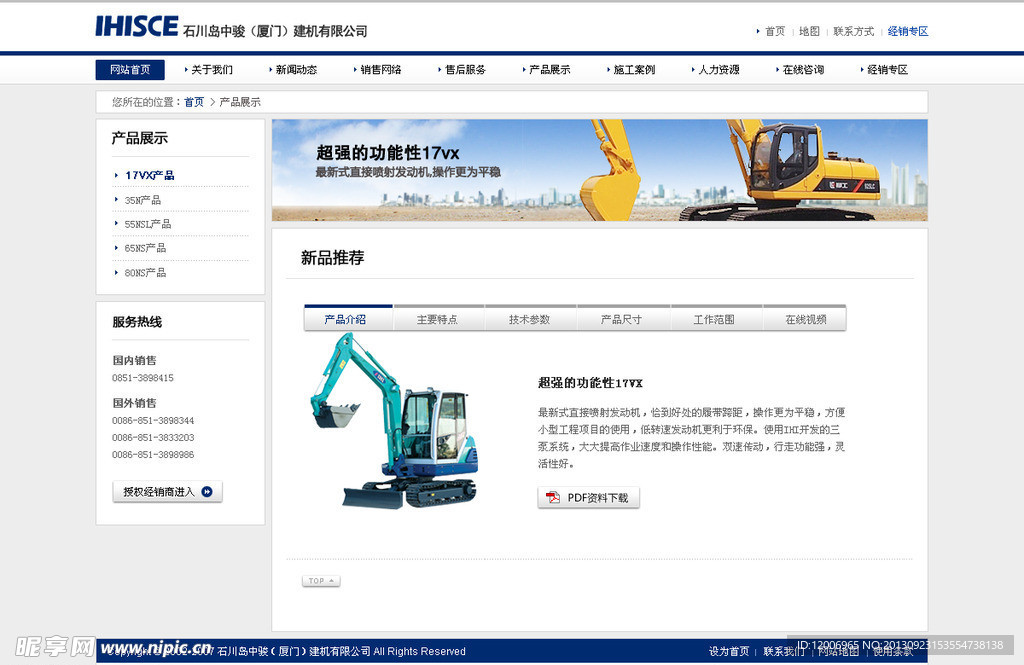
Task: Open the 首页 link in top header
Action: [x=775, y=31]
